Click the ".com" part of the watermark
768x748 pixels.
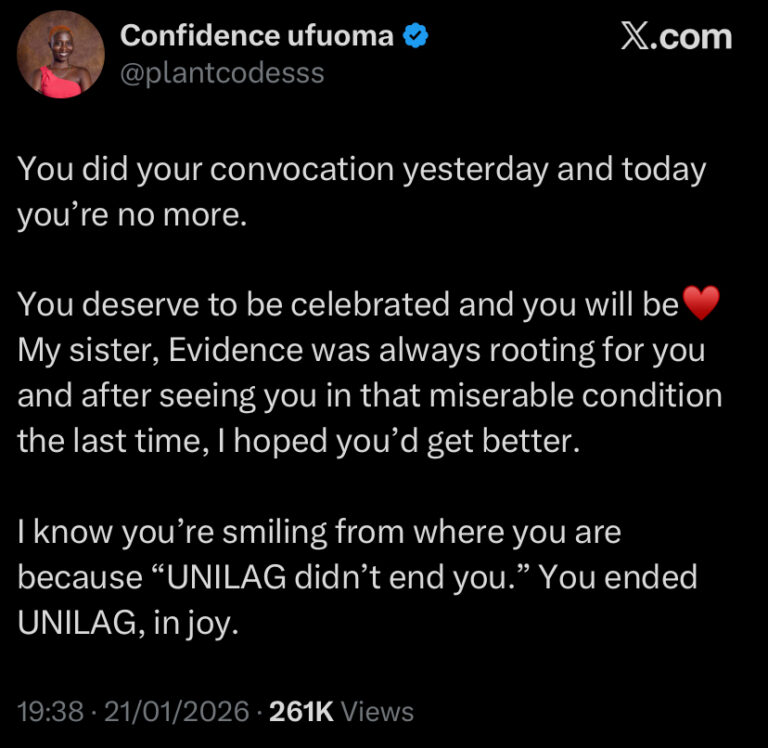[x=692, y=38]
